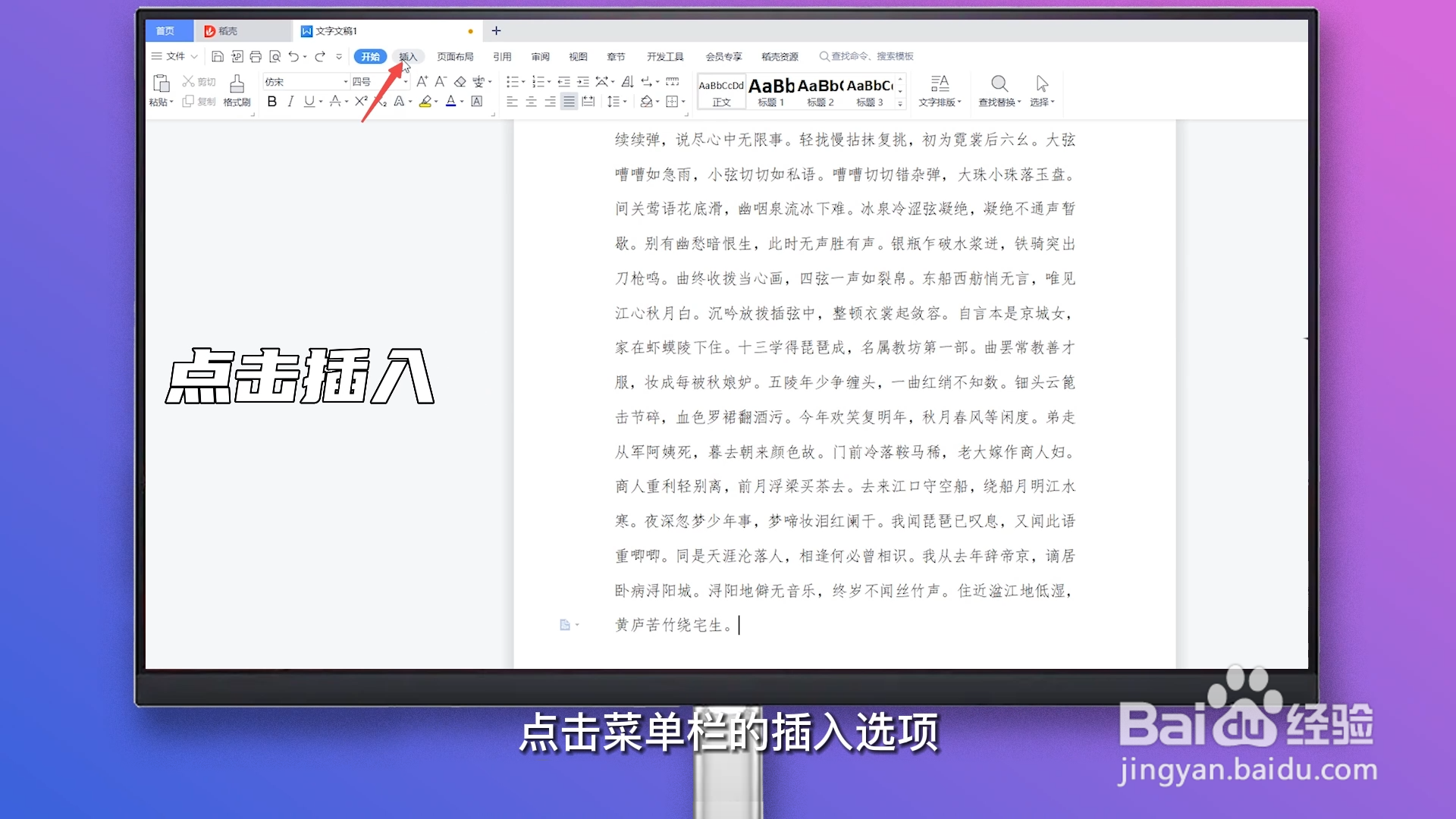Click the Copy (复制) button

coord(199,102)
